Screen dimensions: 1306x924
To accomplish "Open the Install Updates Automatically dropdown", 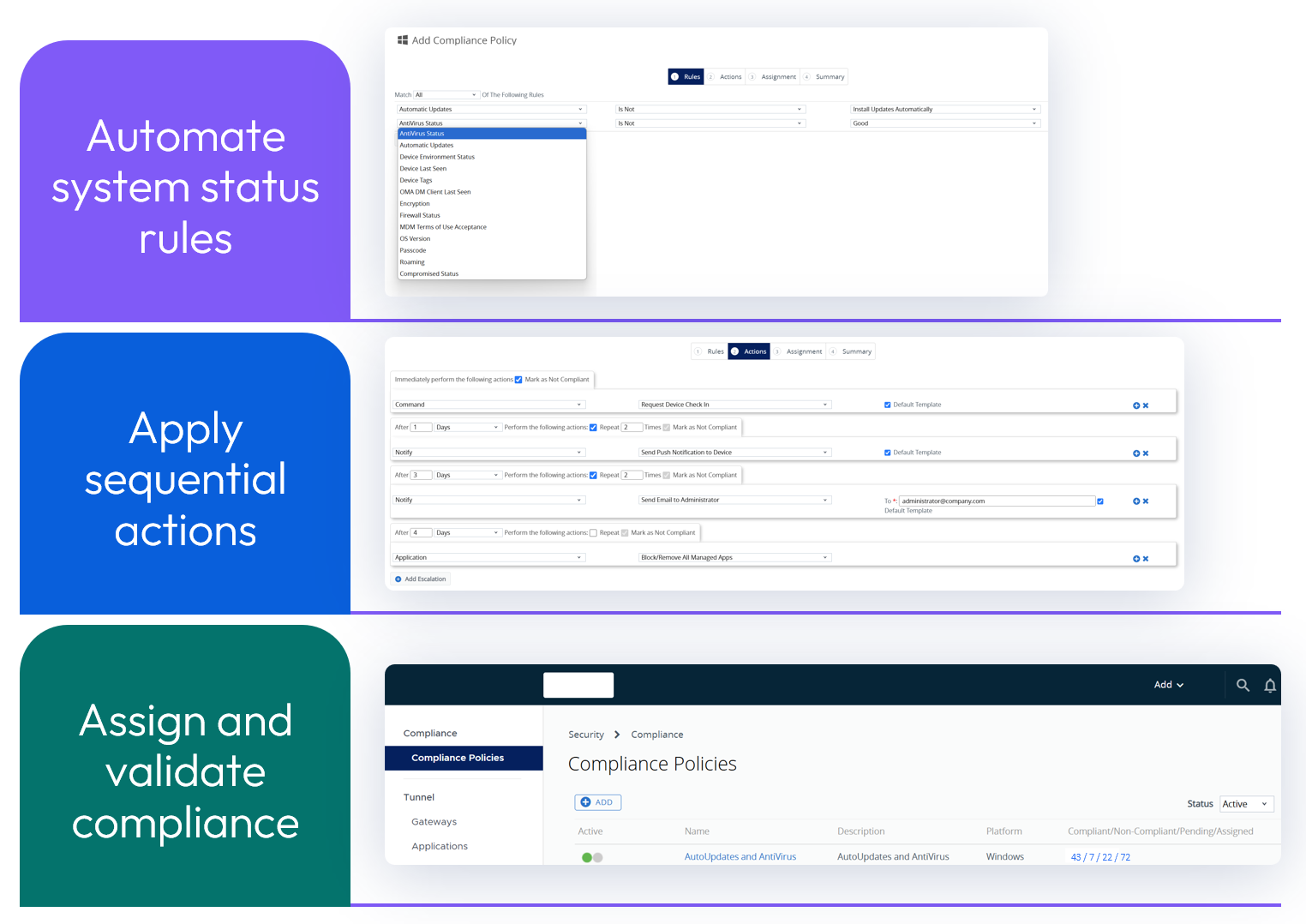I will pyautogui.click(x=944, y=110).
